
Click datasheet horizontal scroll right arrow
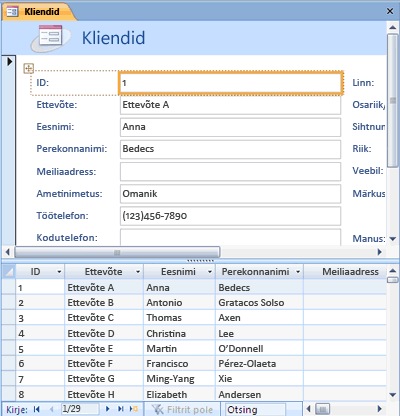tap(379, 409)
